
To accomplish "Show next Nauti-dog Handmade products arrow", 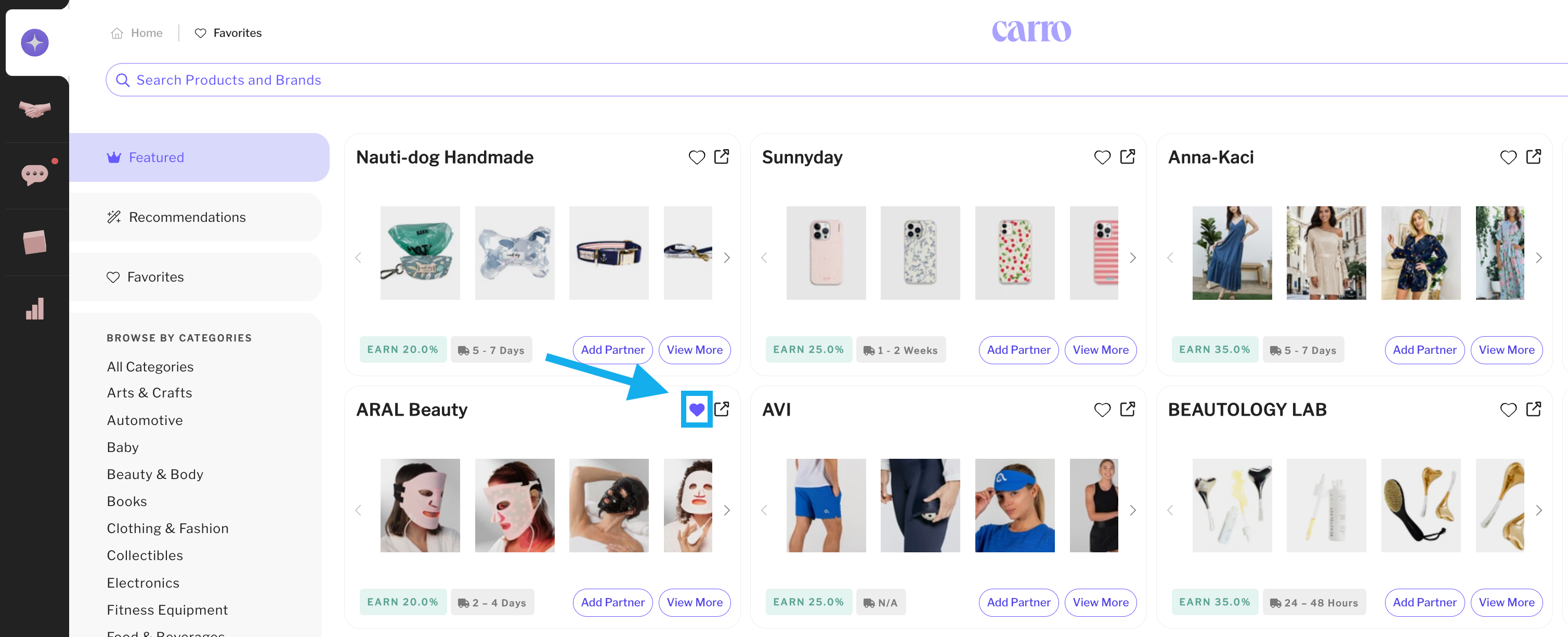I will coord(727,258).
